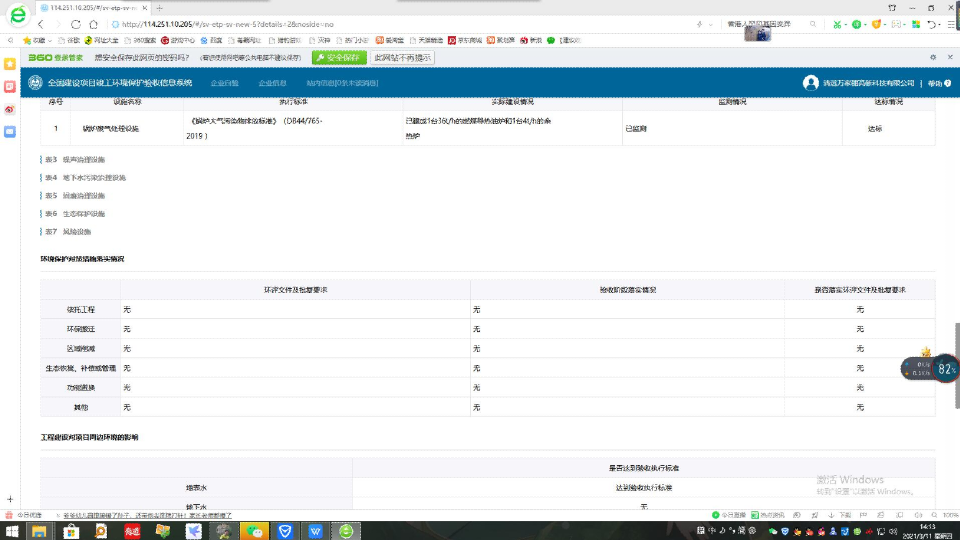The image size is (960, 540).
Task: Click the user avatar icon in header
Action: point(810,82)
